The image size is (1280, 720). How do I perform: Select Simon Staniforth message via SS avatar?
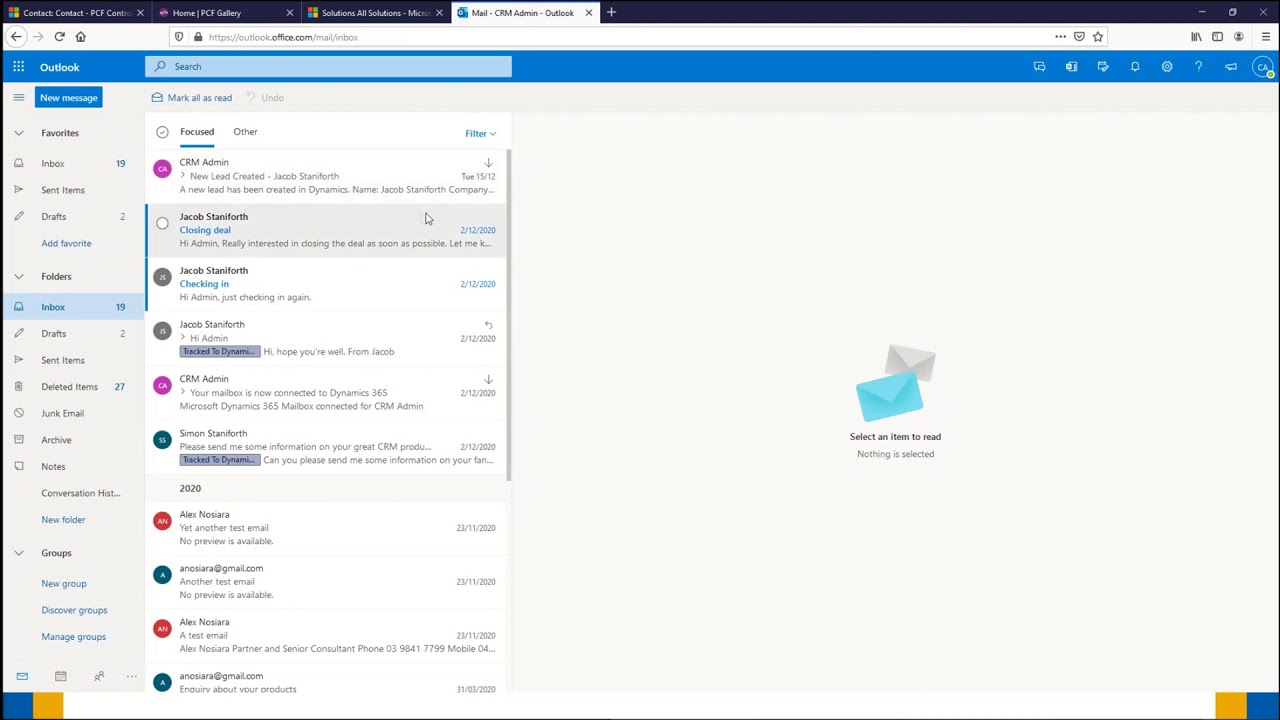tap(162, 441)
